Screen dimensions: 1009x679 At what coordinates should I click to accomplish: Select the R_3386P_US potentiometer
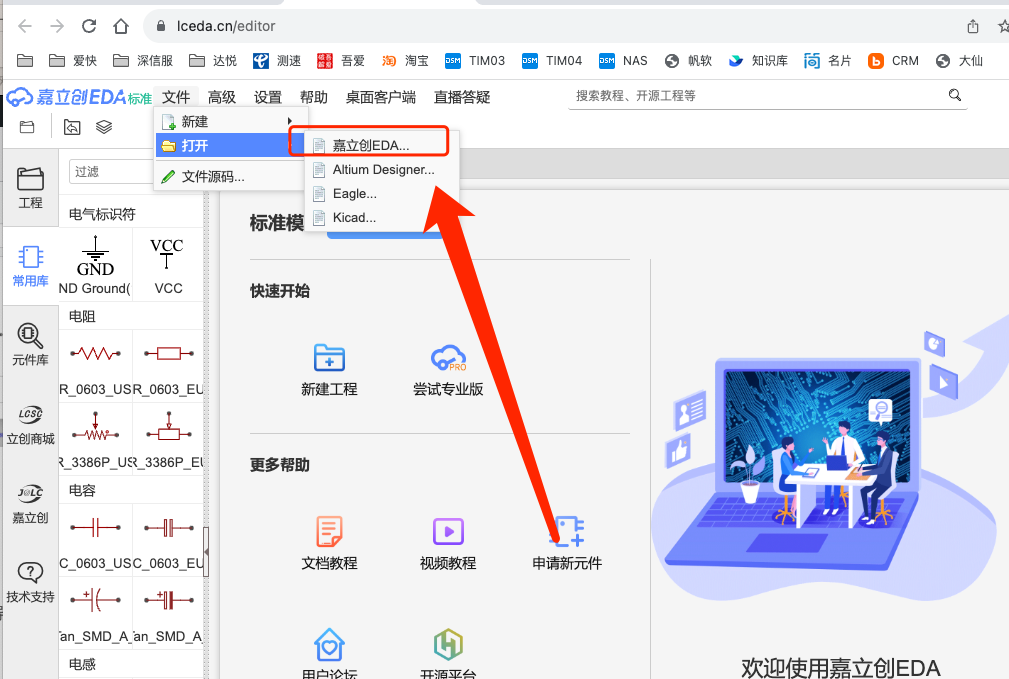point(95,439)
